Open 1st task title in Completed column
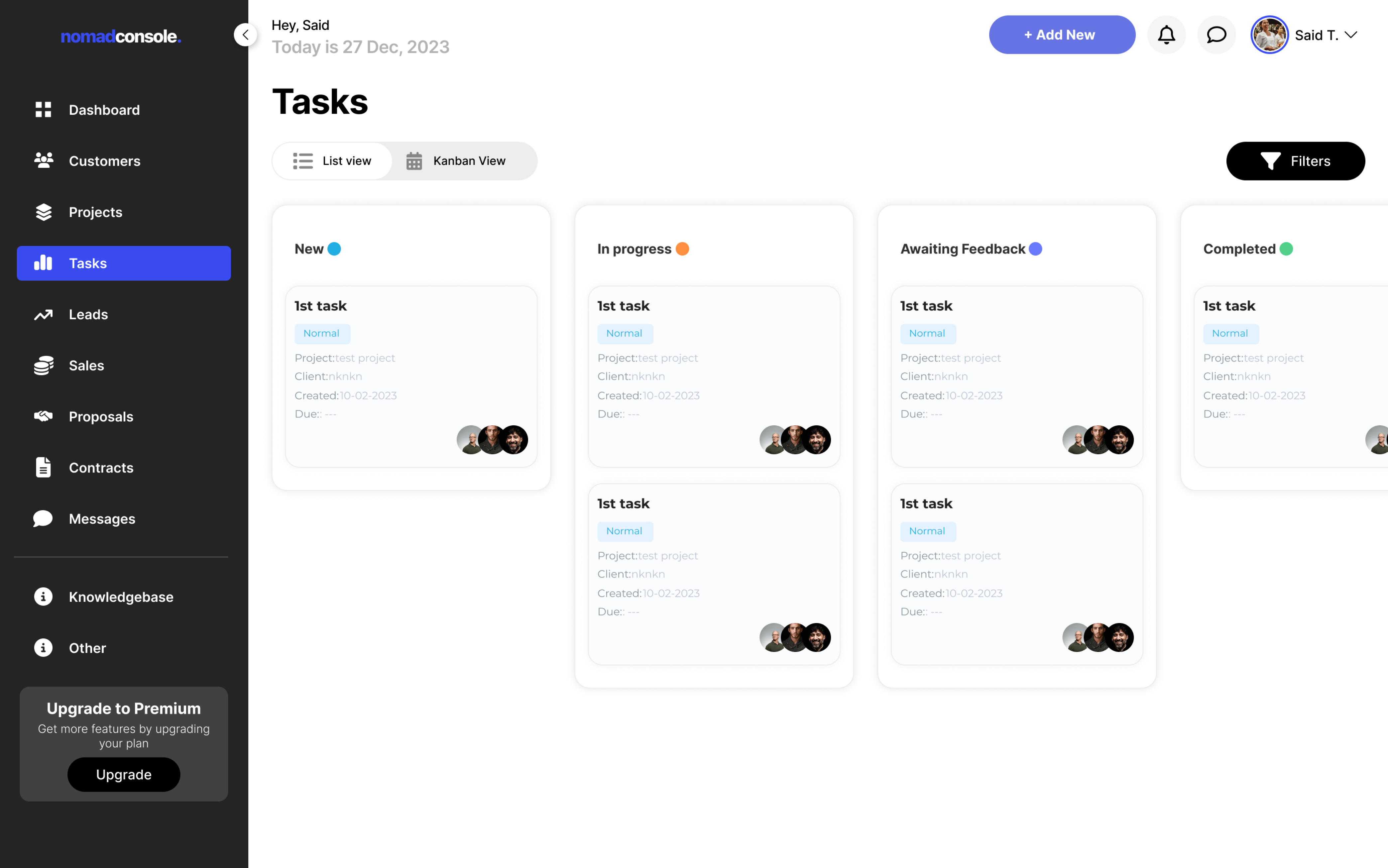 tap(1229, 305)
